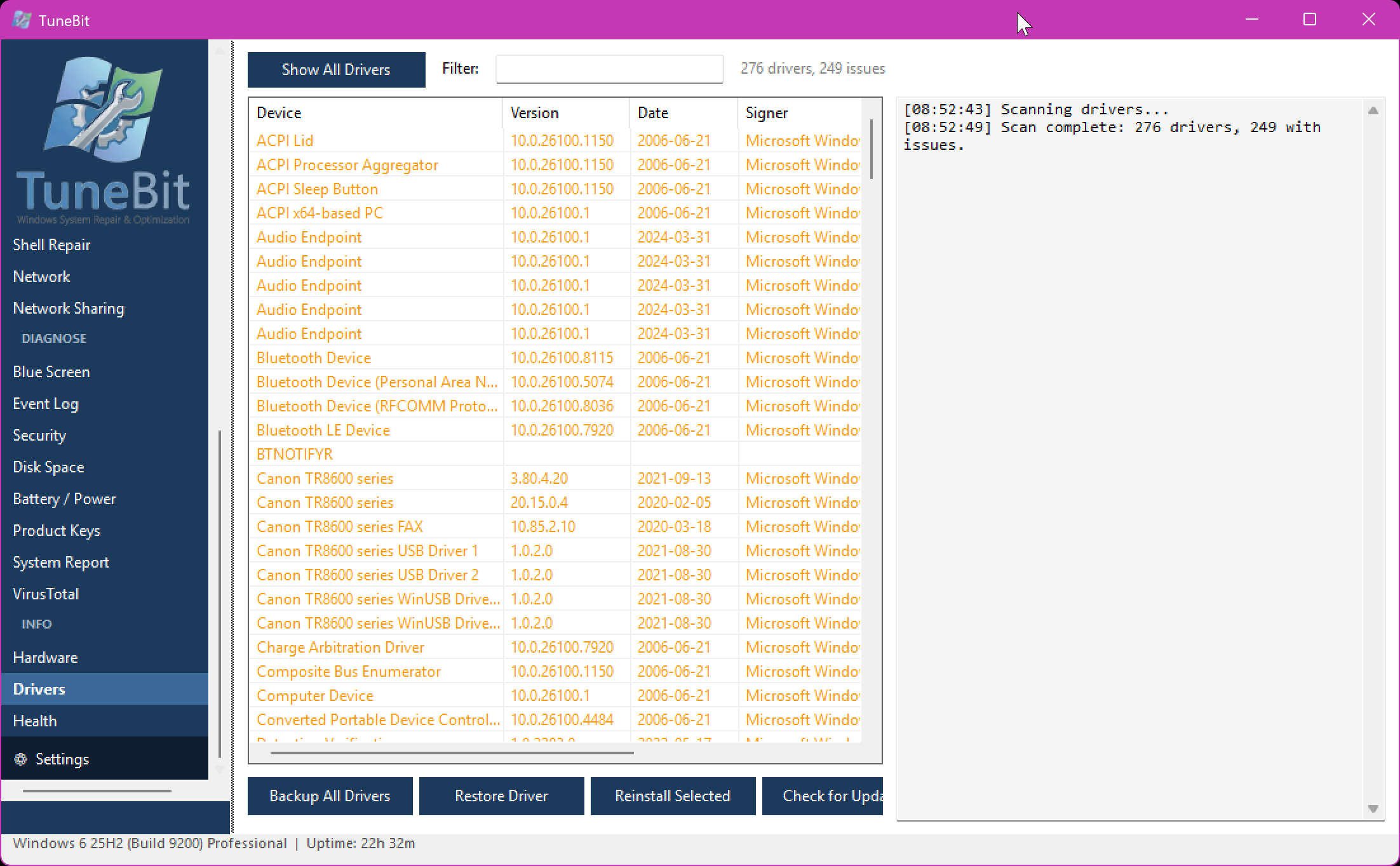Click the Check for Updates button
Viewport: 1400px width, 866px height.
(823, 796)
